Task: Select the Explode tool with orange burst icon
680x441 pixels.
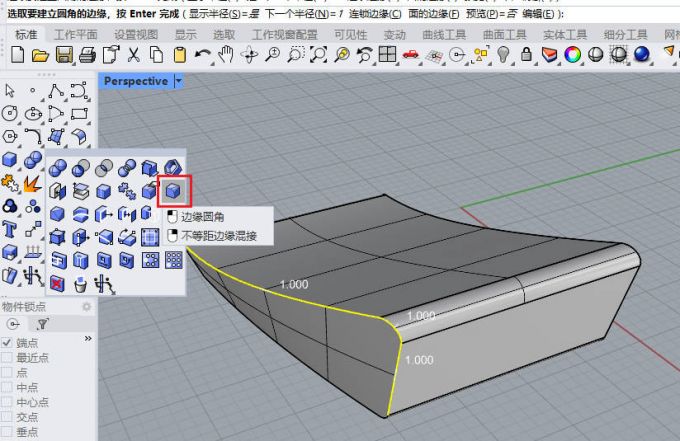Action: pos(33,183)
